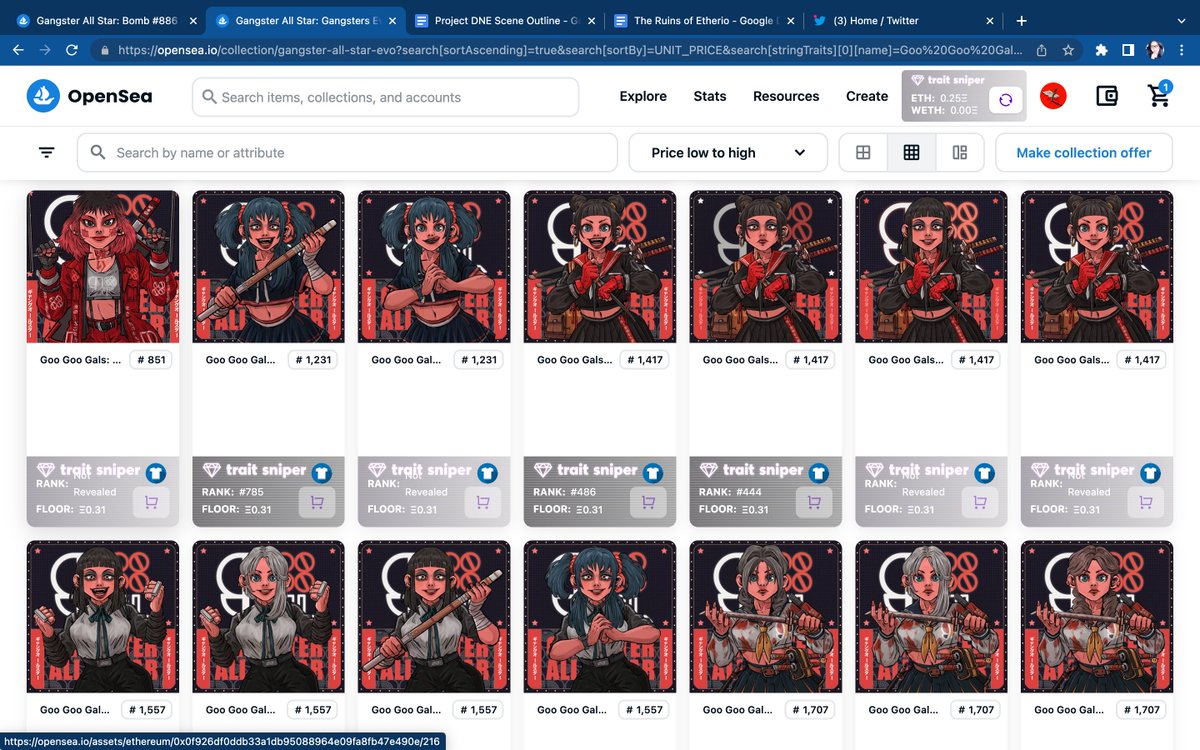Screen dimensions: 1200x750
Task: Switch to the mosaic layout view
Action: pyautogui.click(x=960, y=152)
